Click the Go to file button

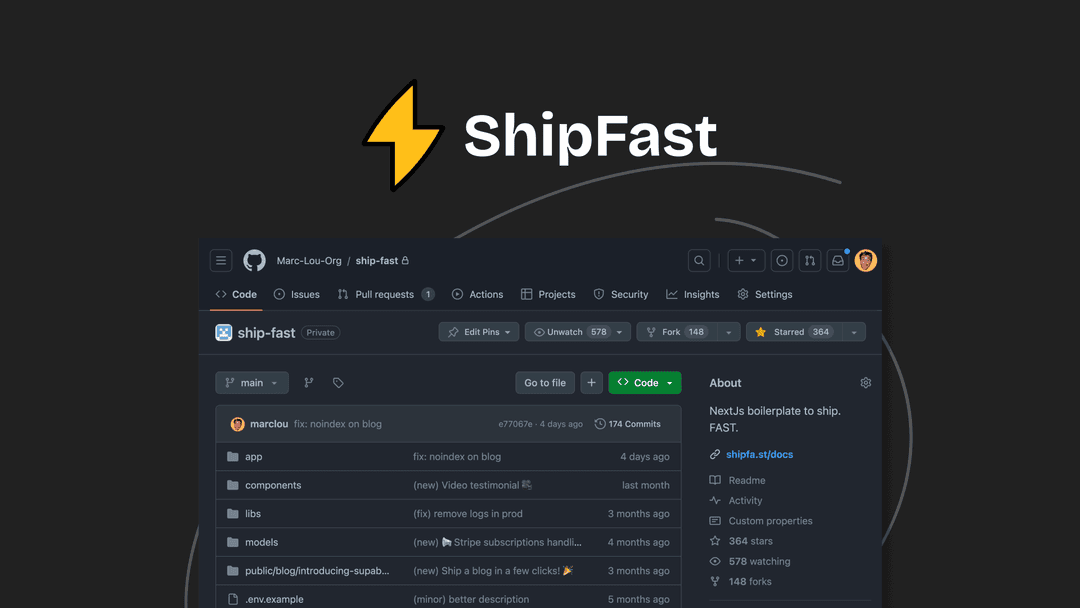tap(545, 383)
